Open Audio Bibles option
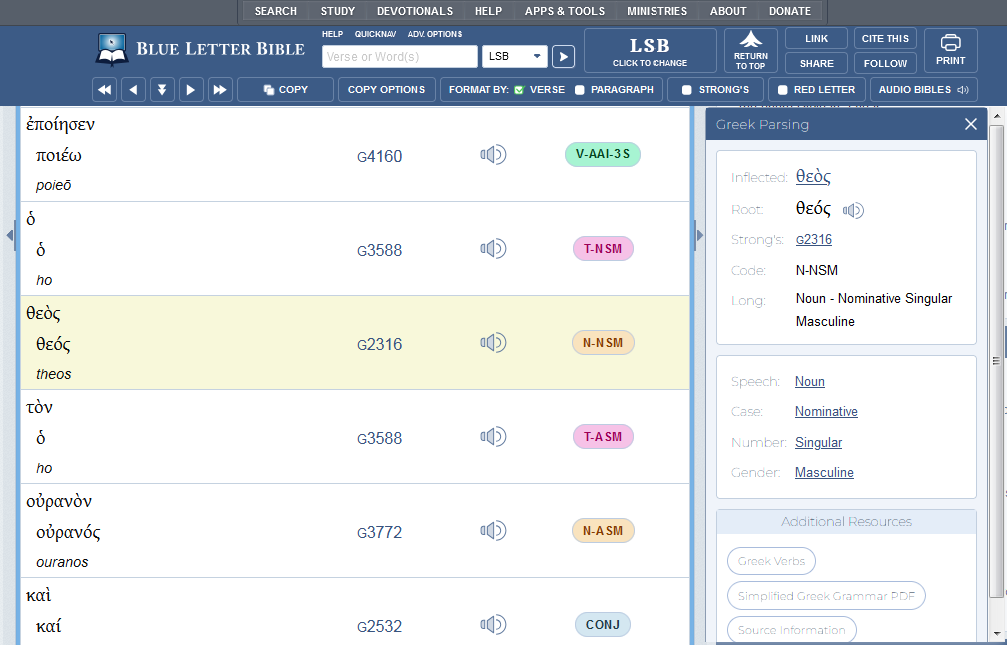1007x645 pixels. pos(924,90)
